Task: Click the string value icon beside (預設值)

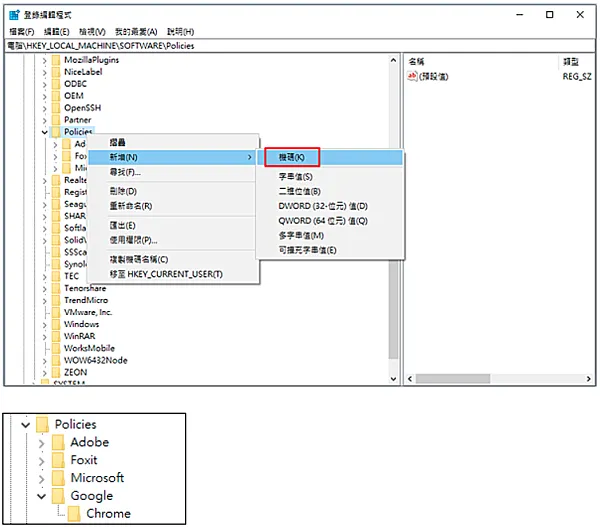Action: 412,76
